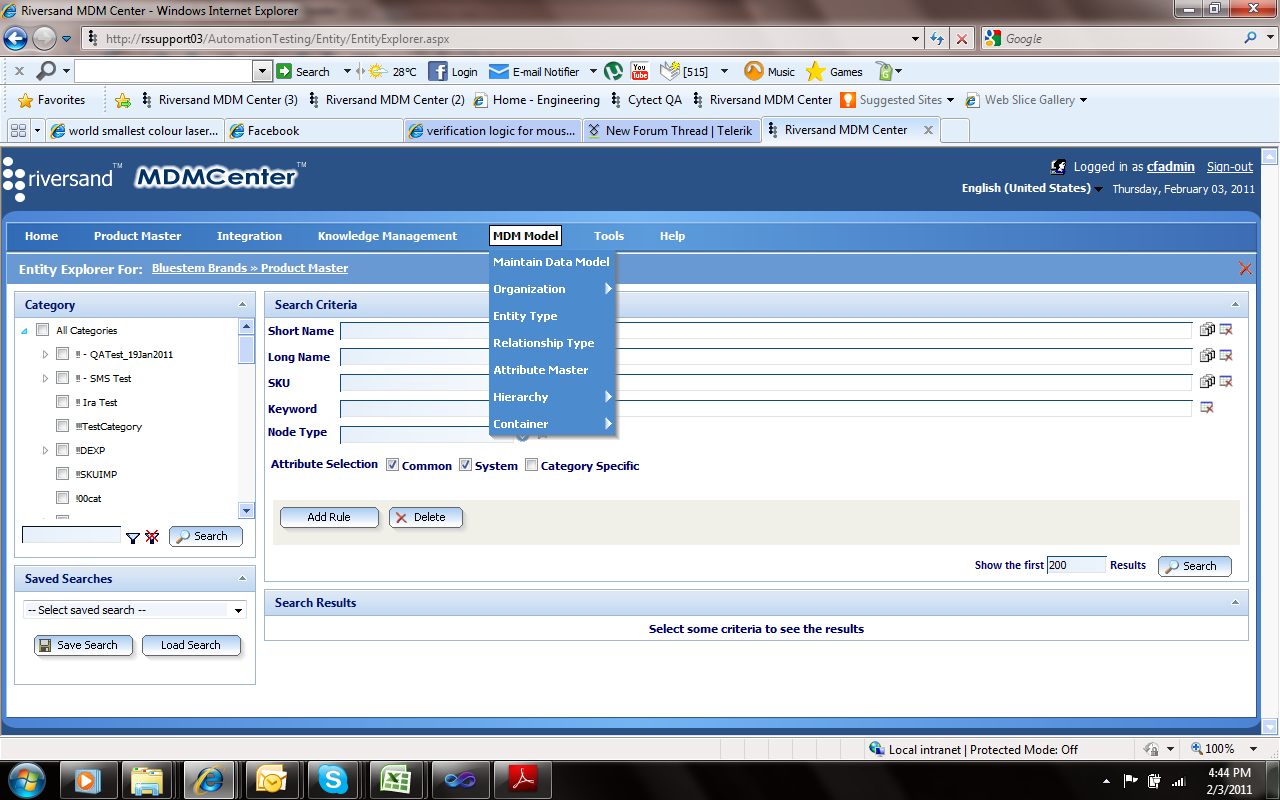Refresh the page with the address bar refresh icon
The height and width of the screenshot is (800, 1280).
point(937,39)
